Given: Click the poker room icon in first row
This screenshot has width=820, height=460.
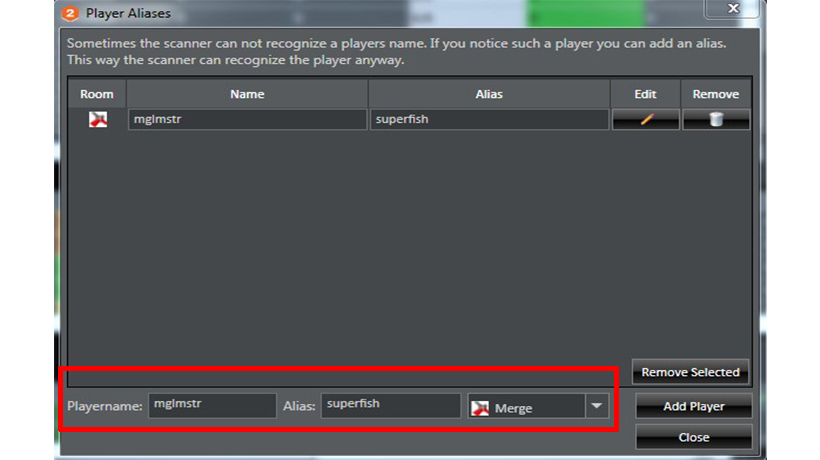Looking at the screenshot, I should [x=98, y=119].
